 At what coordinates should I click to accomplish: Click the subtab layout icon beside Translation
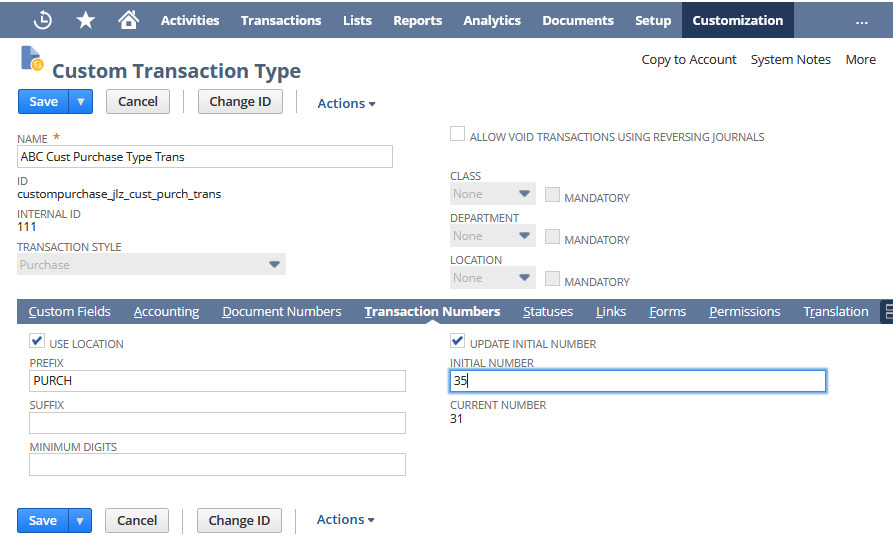(887, 312)
